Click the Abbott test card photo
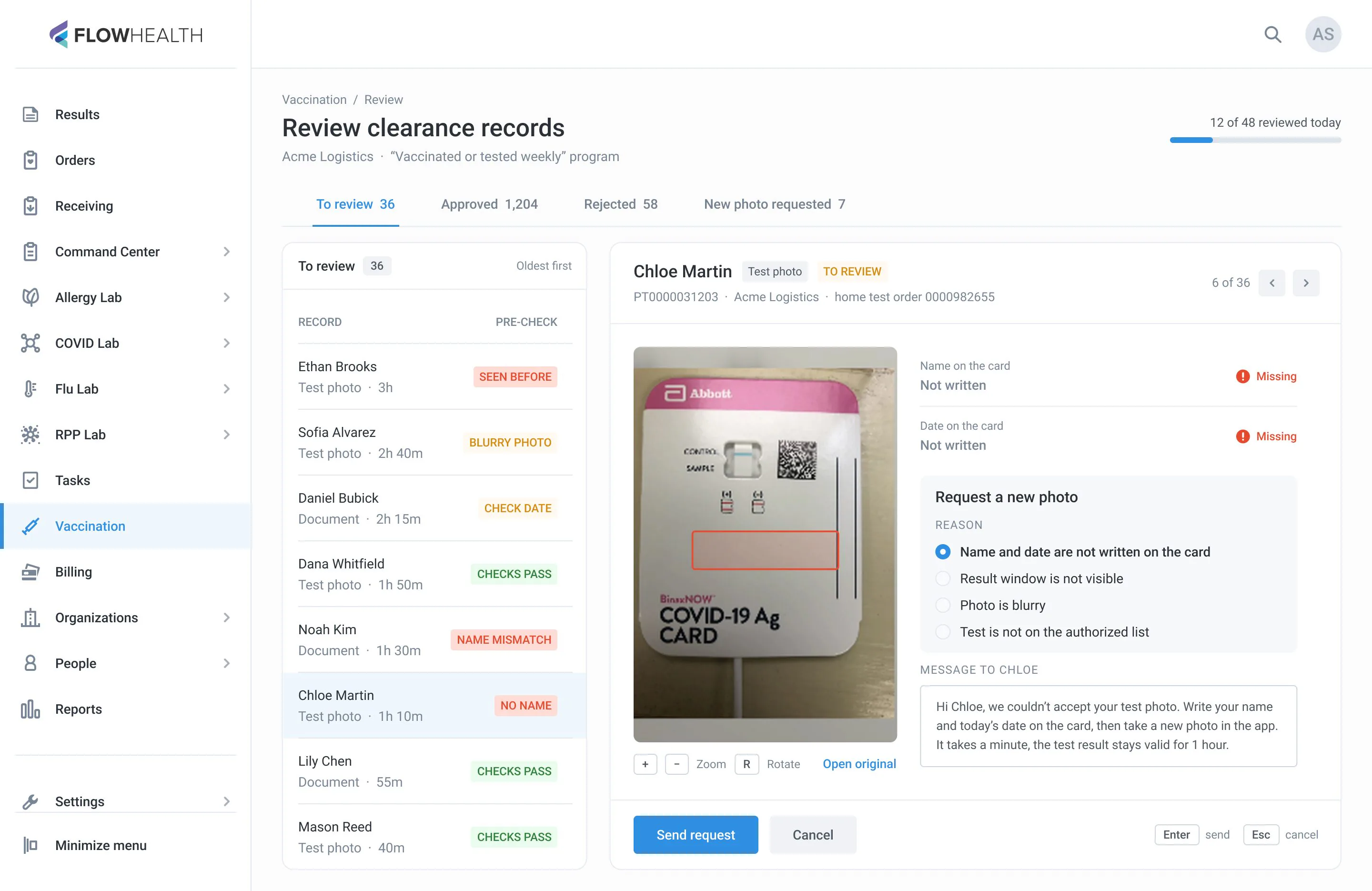1372x891 pixels. [x=765, y=544]
